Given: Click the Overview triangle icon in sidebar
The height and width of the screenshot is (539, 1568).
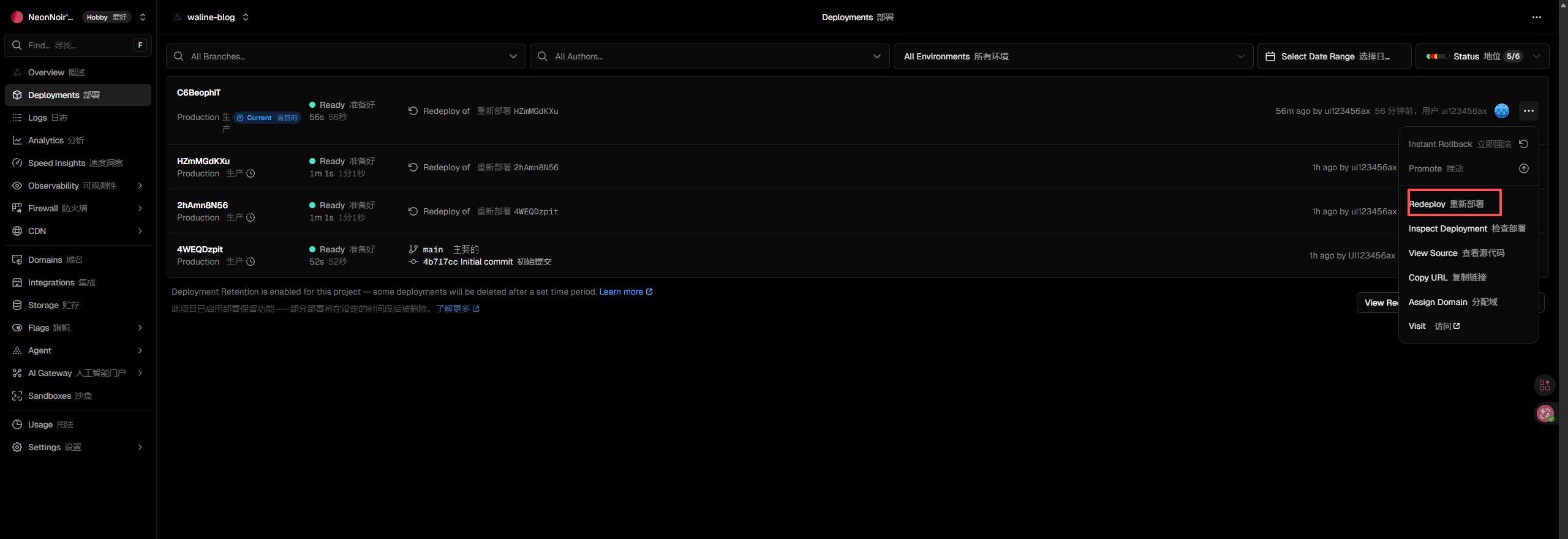Looking at the screenshot, I should 17,72.
